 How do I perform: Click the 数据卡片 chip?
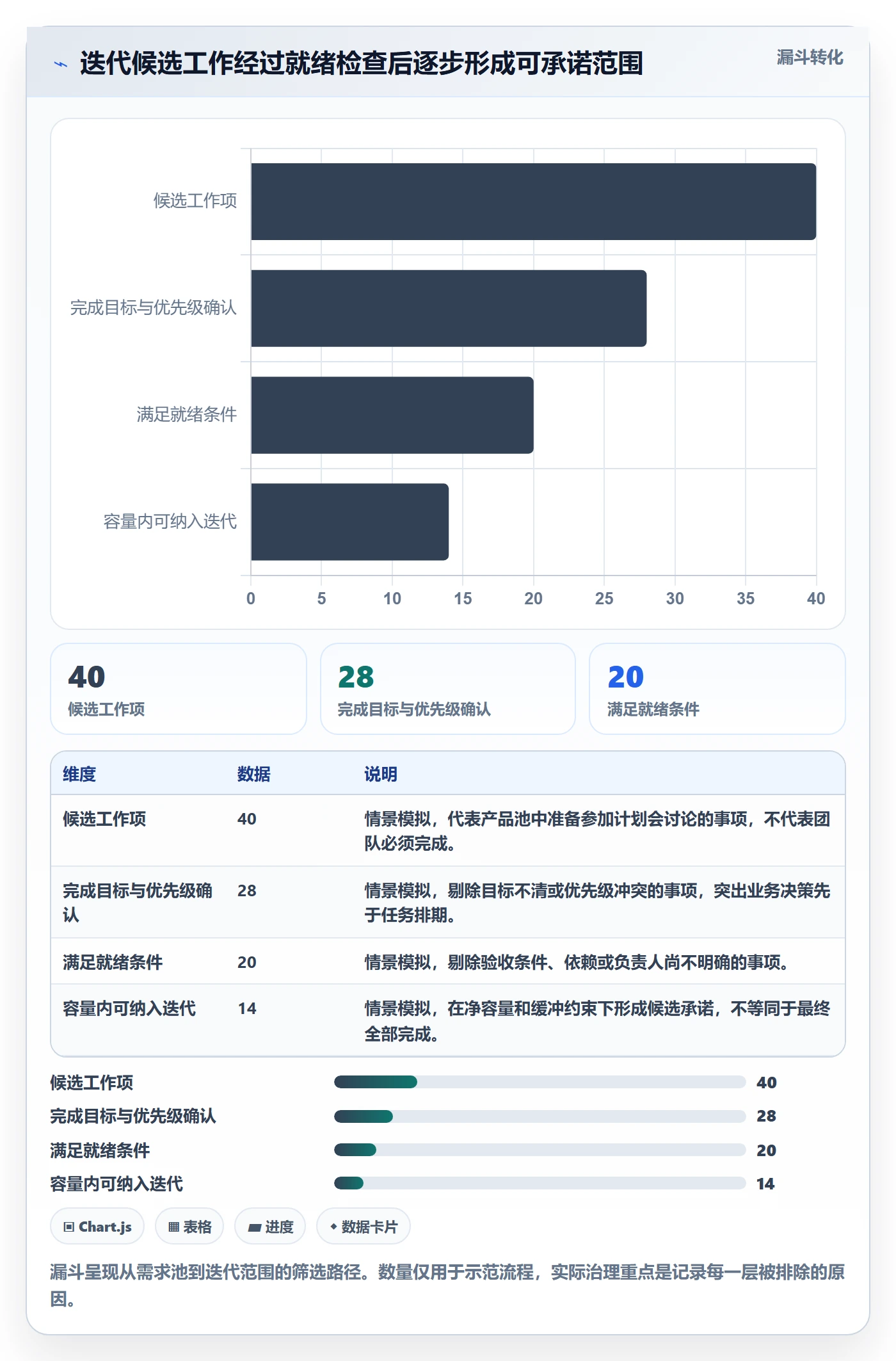coord(364,1227)
